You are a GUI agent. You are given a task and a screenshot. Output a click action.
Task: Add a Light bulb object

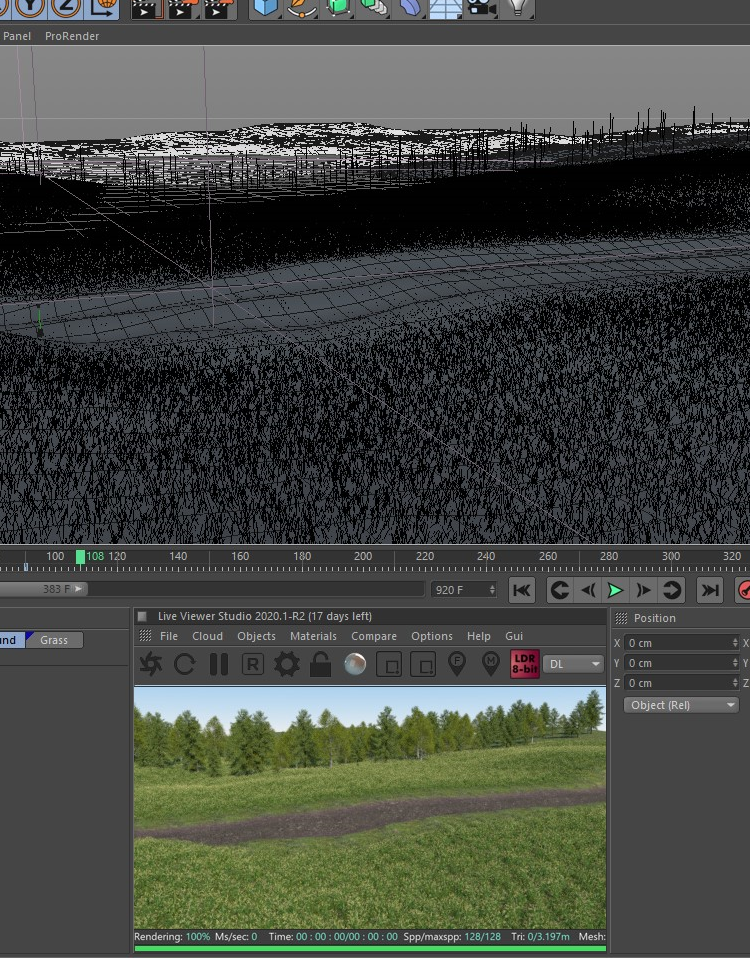point(517,7)
